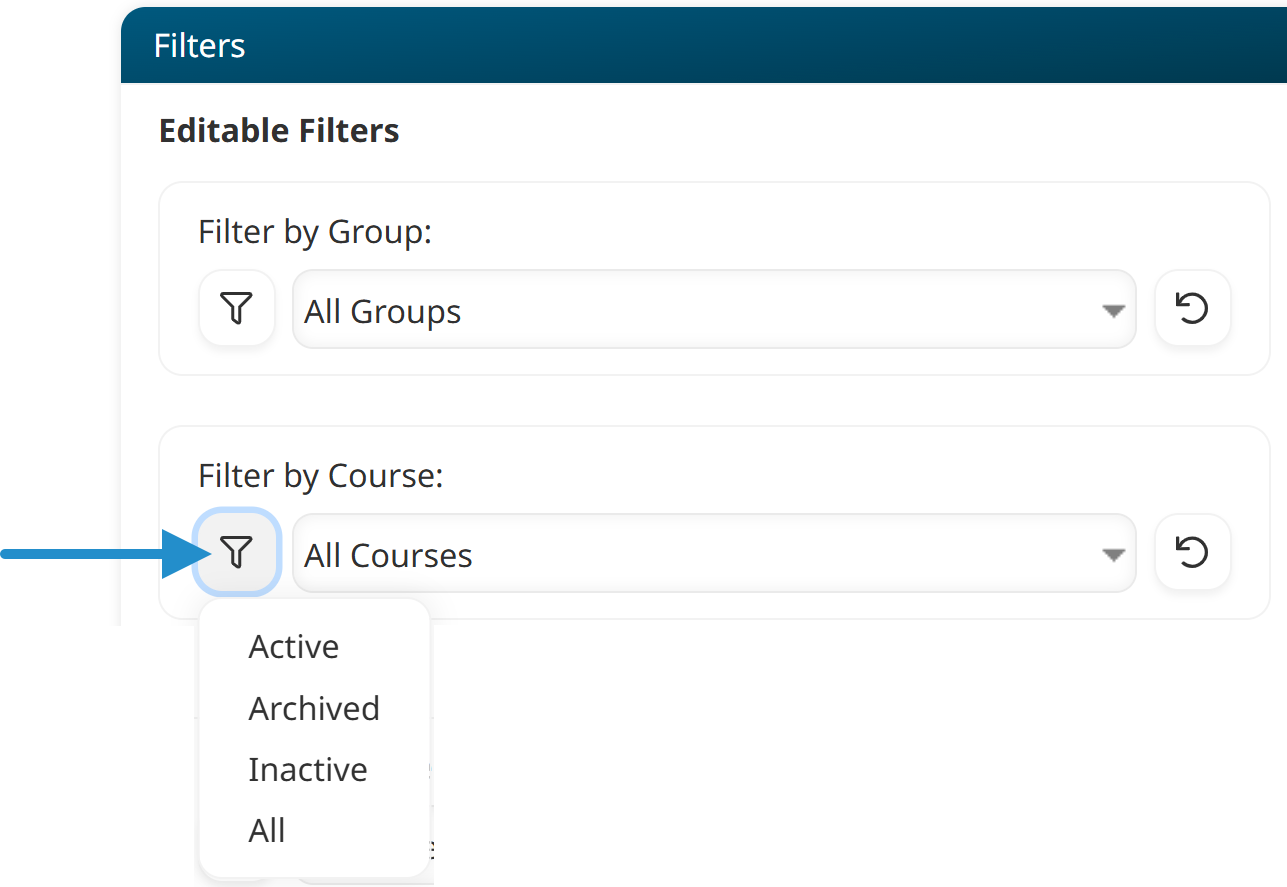Click the Filter by Group label
Viewport: 1287px width, 887px height.
click(x=315, y=232)
